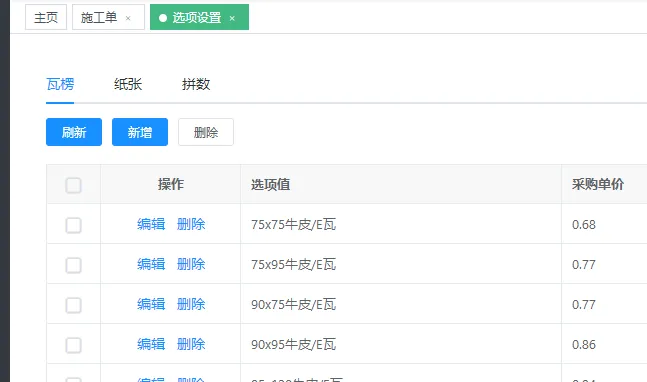Delete the 75x75牛皮/E瓦 row
The height and width of the screenshot is (382, 647).
click(x=191, y=224)
